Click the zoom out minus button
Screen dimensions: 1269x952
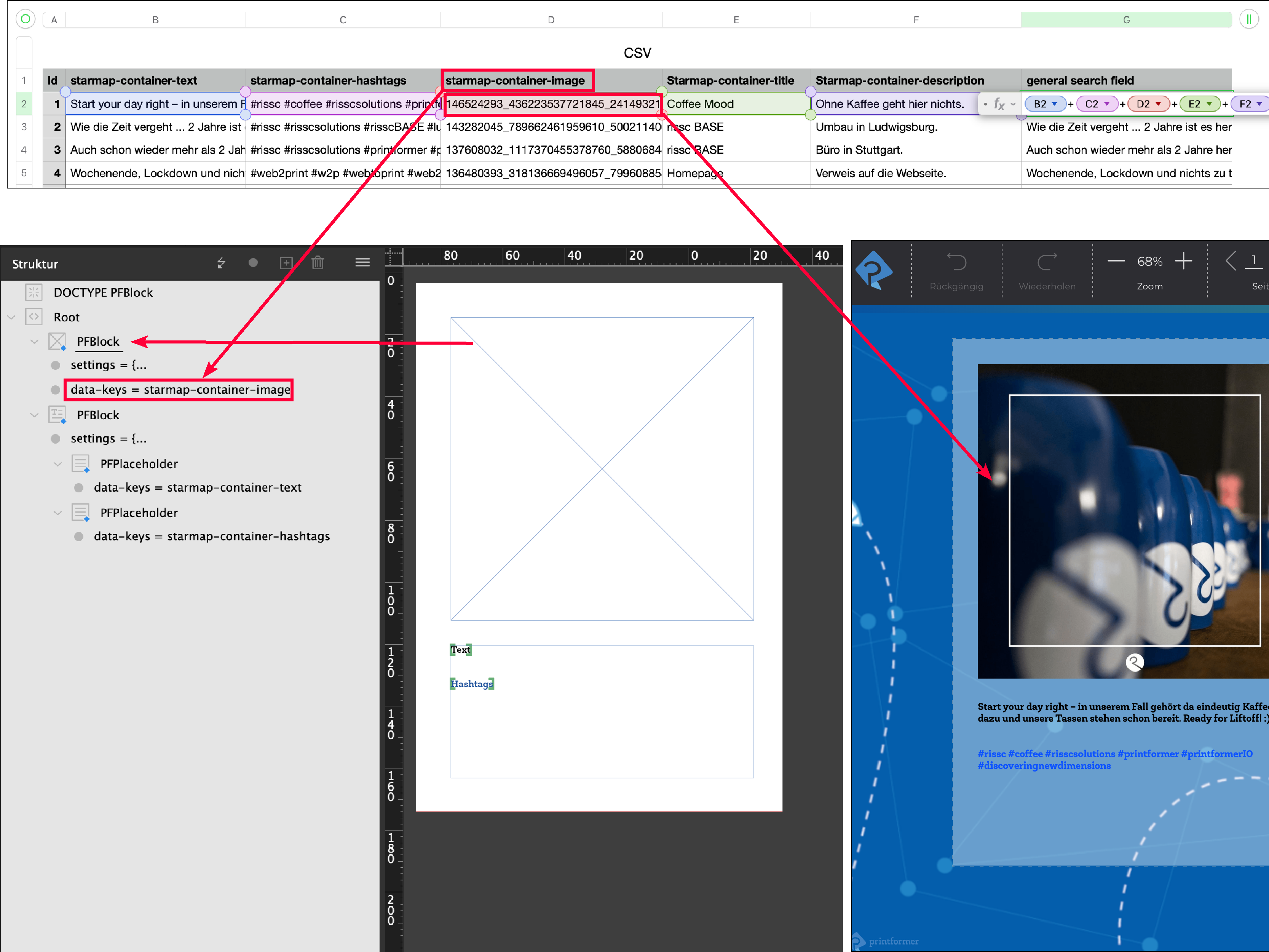[x=1115, y=262]
